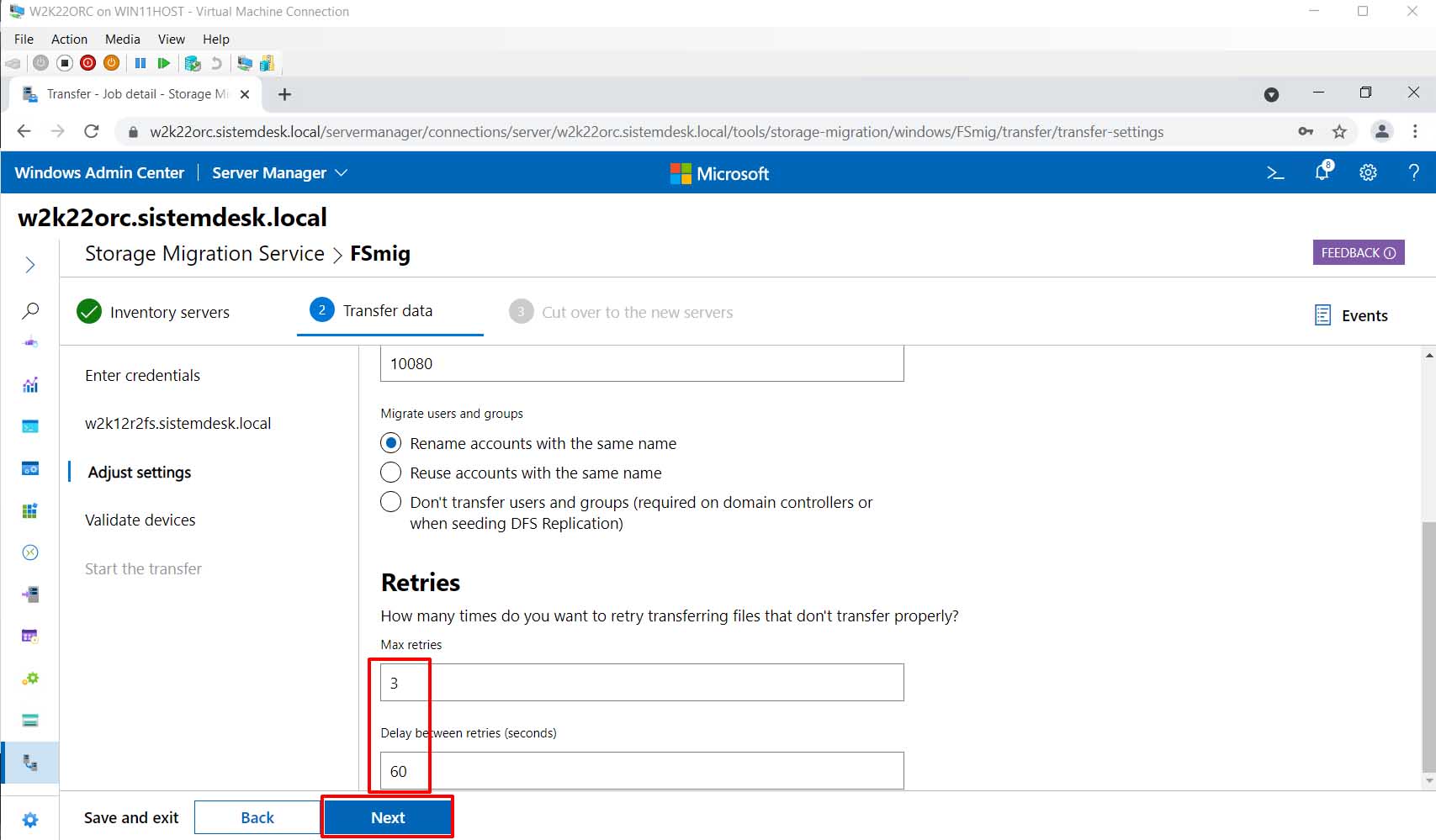
Task: Open the settings gear in the blue header
Action: tap(1369, 172)
